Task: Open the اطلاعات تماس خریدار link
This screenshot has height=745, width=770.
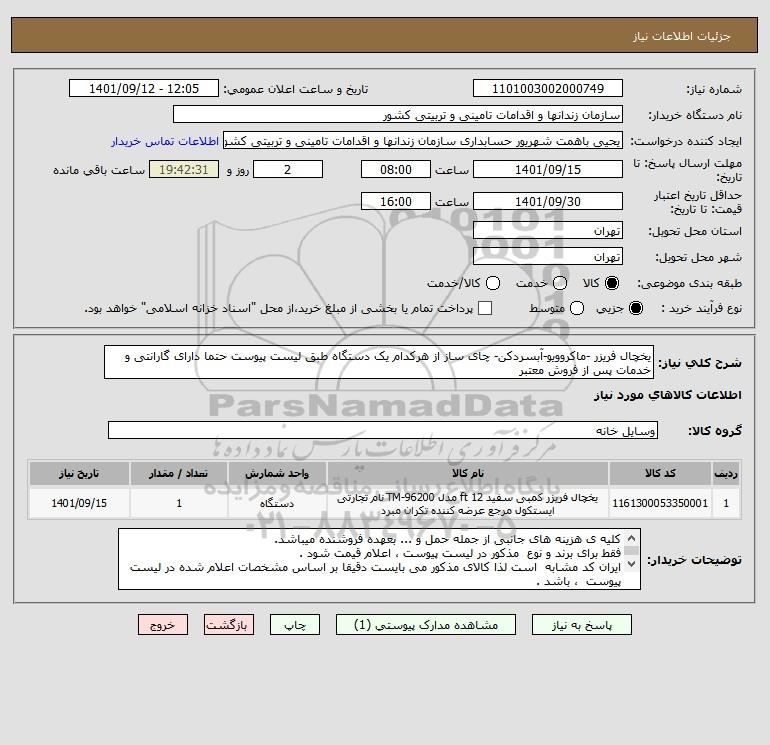Action: (165, 141)
